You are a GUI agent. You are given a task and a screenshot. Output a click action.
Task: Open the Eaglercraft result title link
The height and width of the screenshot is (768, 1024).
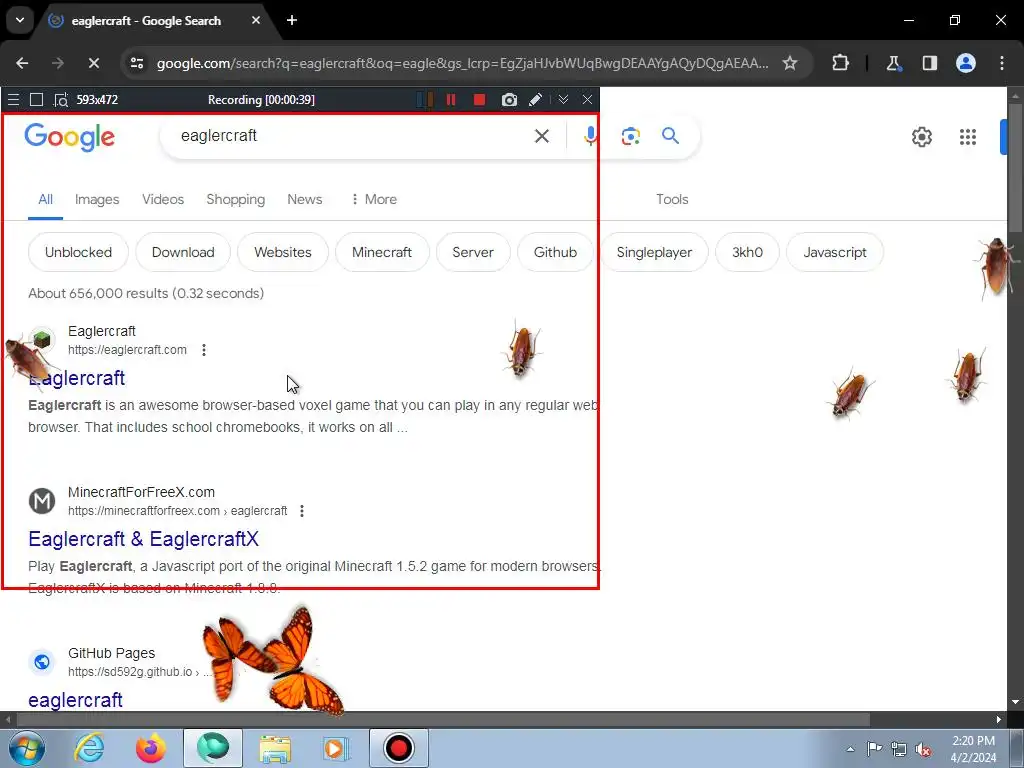pyautogui.click(x=76, y=378)
